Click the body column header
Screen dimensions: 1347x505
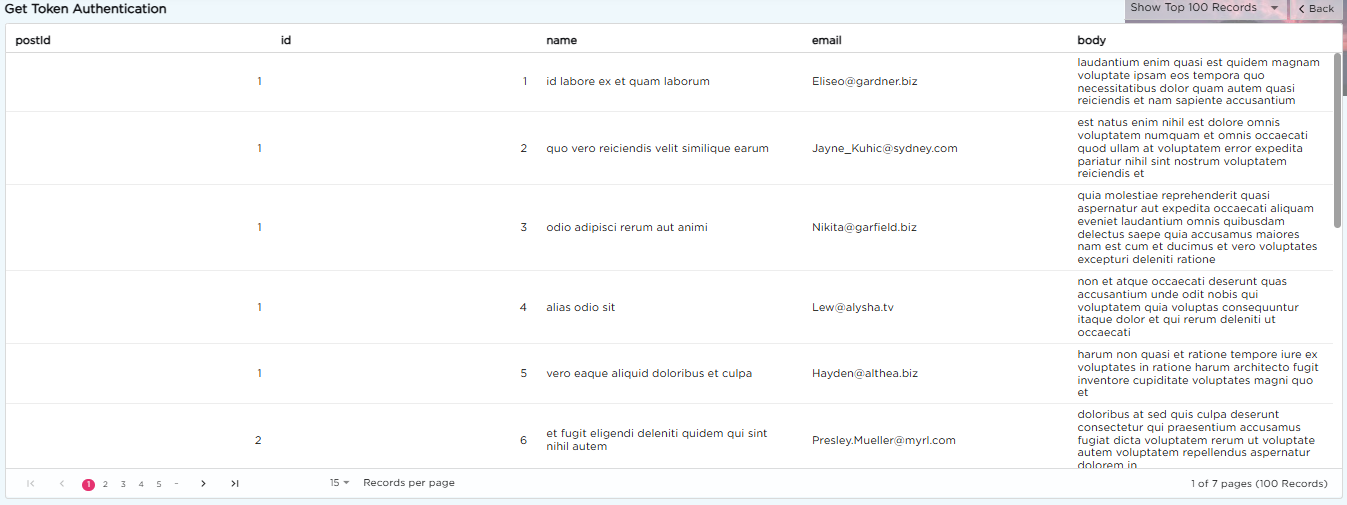click(x=1091, y=40)
